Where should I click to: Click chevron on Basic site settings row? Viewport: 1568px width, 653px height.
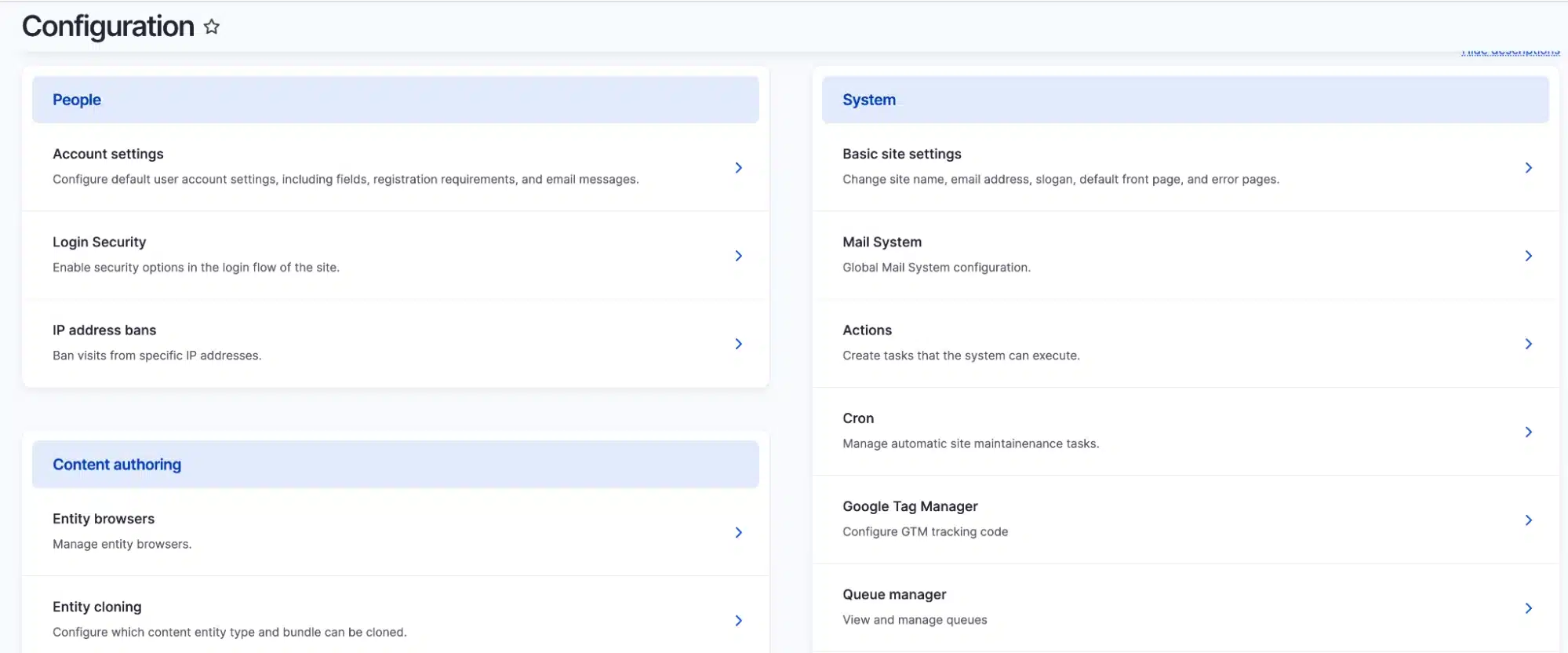1528,167
